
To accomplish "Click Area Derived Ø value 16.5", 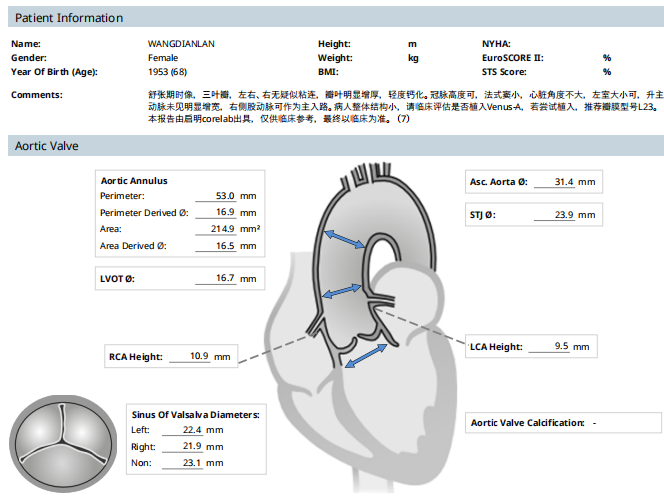I will 224,245.
